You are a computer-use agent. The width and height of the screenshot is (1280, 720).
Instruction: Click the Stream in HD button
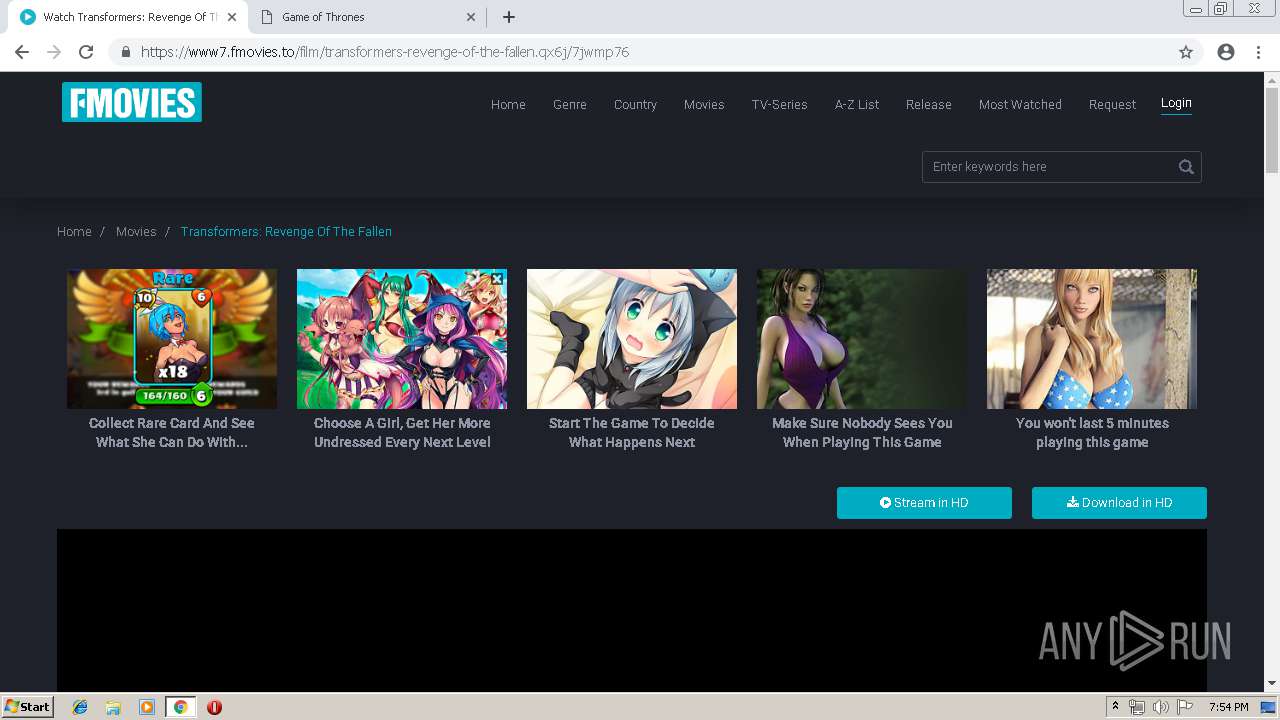coord(924,503)
